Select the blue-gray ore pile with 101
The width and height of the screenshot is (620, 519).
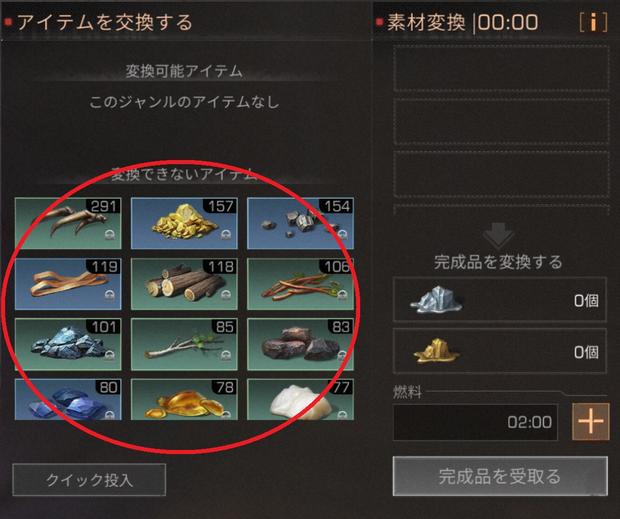pyautogui.click(x=68, y=344)
